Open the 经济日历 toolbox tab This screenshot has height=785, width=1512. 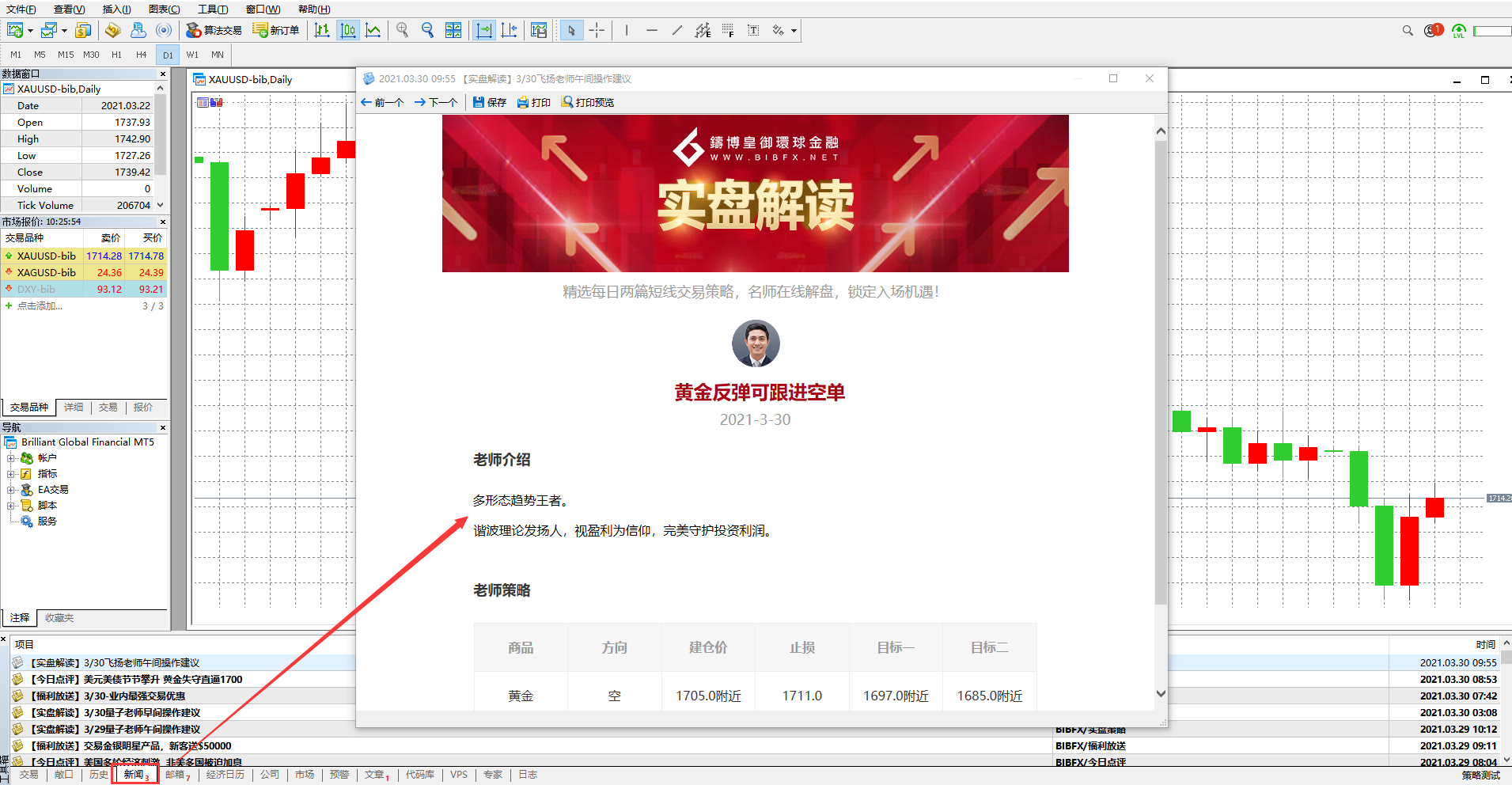(x=225, y=775)
